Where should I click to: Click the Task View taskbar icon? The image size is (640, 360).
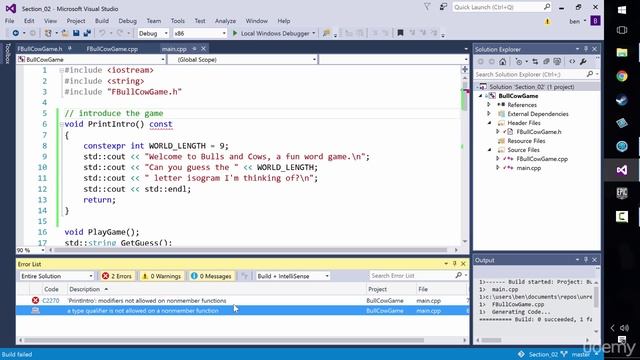point(622,30)
